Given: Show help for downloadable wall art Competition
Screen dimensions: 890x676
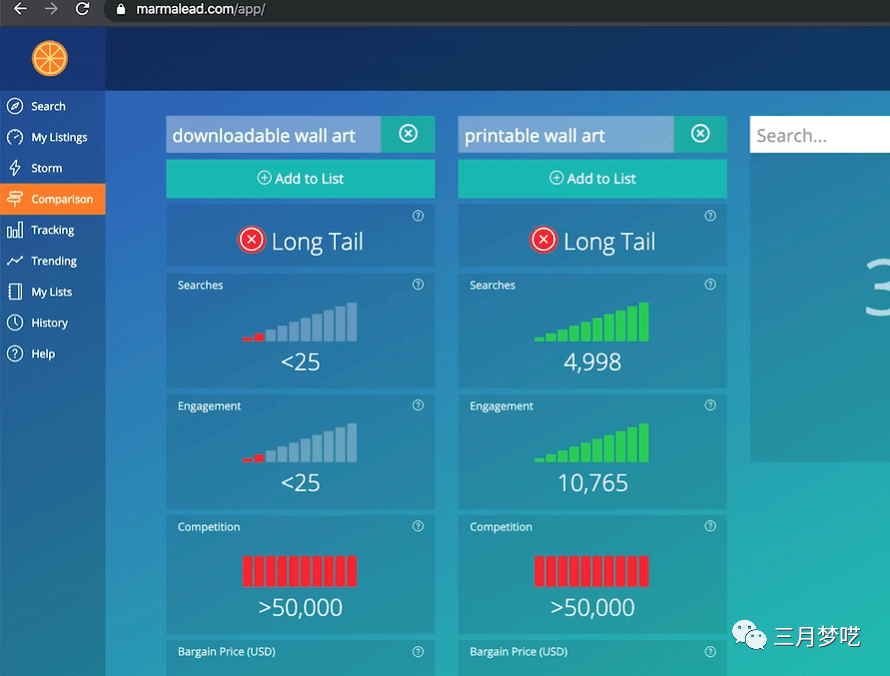Looking at the screenshot, I should pyautogui.click(x=418, y=526).
